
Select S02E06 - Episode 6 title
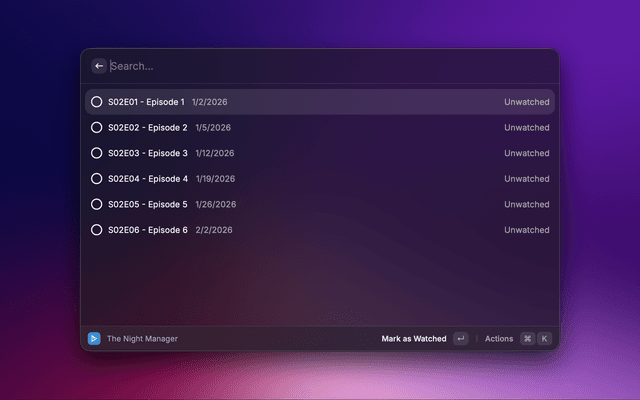pyautogui.click(x=147, y=230)
